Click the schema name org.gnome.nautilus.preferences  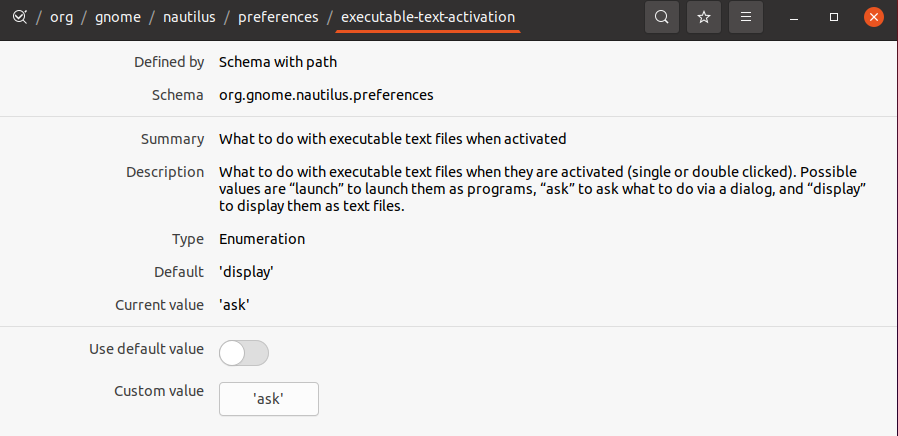[326, 95]
